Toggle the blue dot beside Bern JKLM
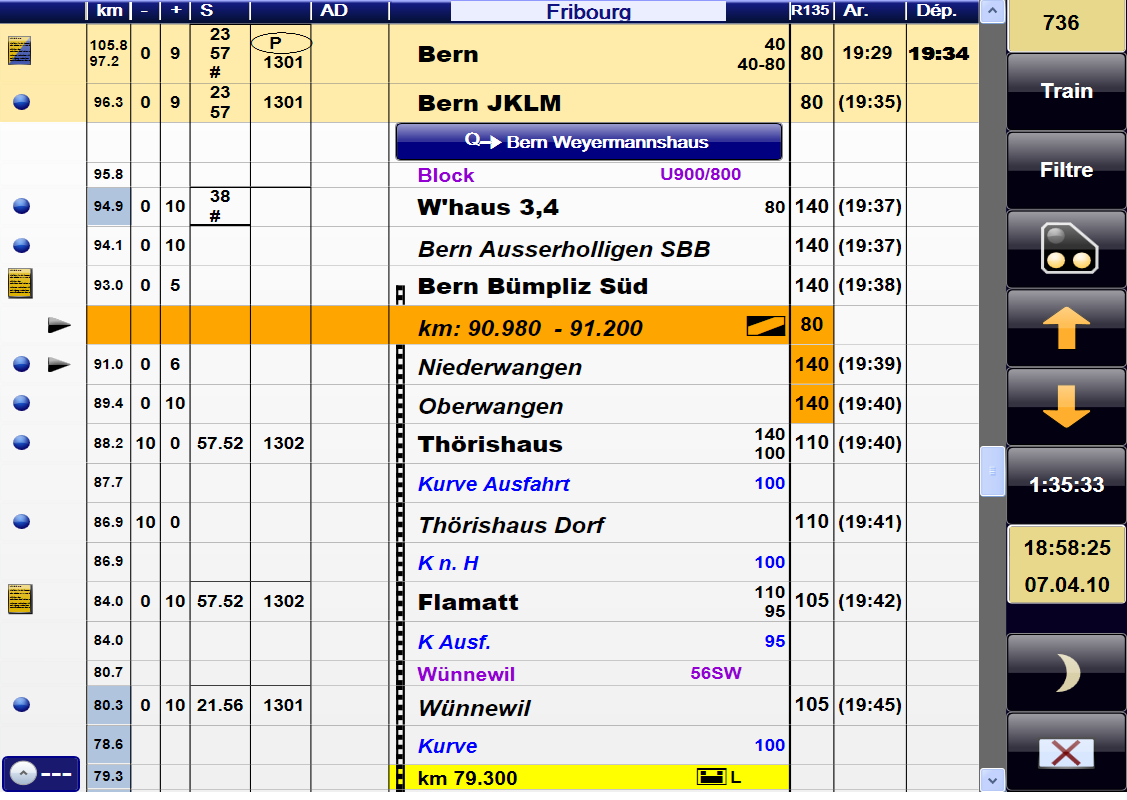 22,102
